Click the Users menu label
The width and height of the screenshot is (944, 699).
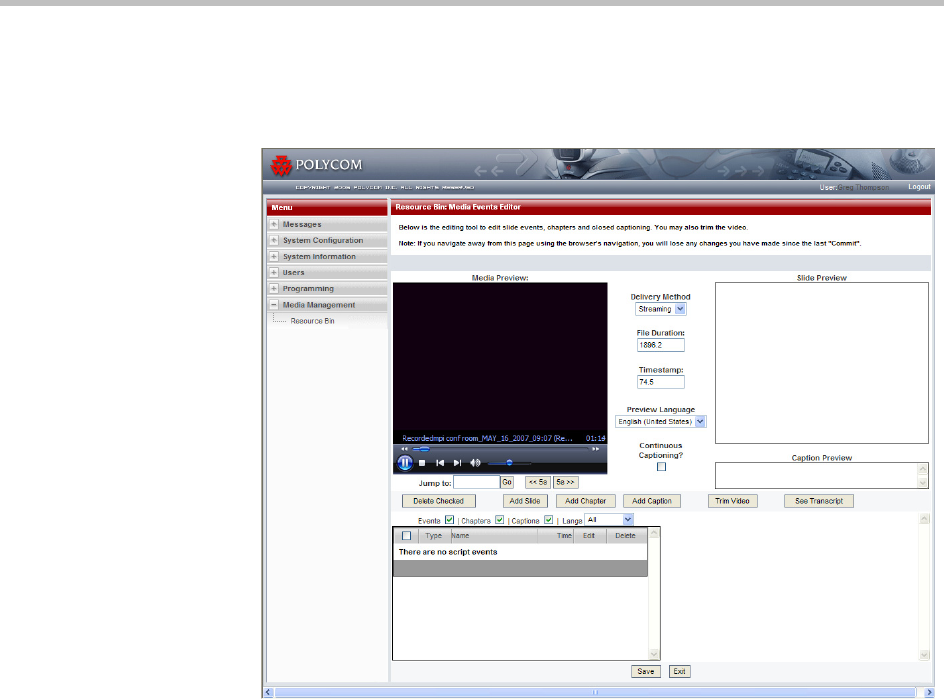[293, 272]
